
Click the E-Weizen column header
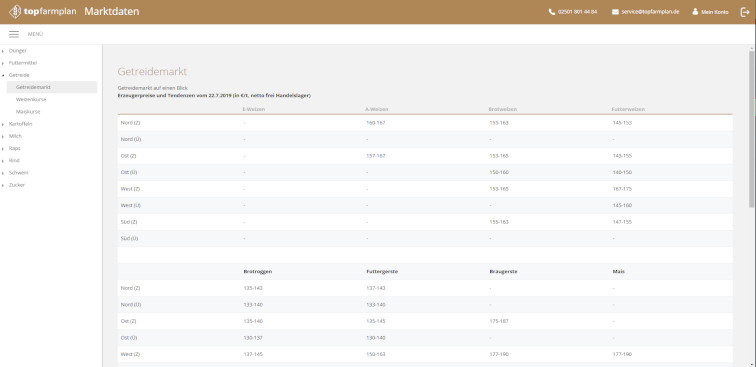point(254,109)
